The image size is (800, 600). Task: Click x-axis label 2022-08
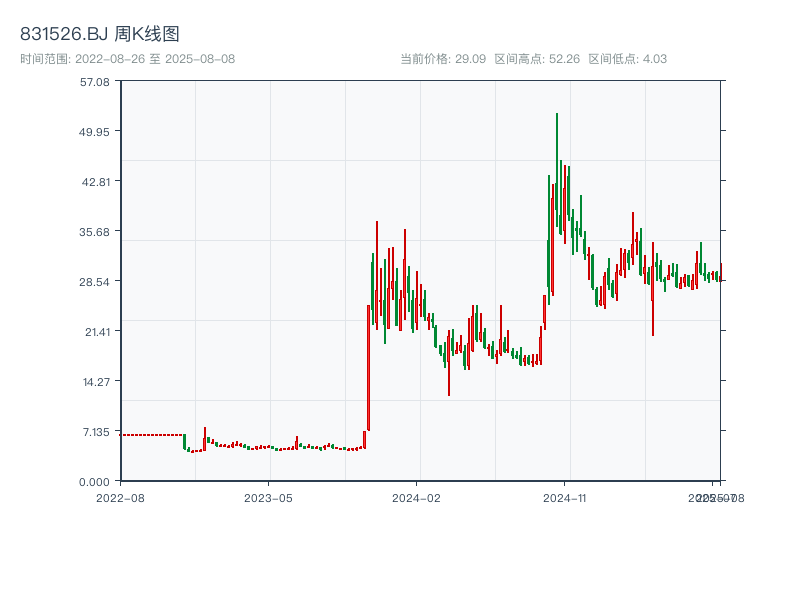(x=120, y=498)
